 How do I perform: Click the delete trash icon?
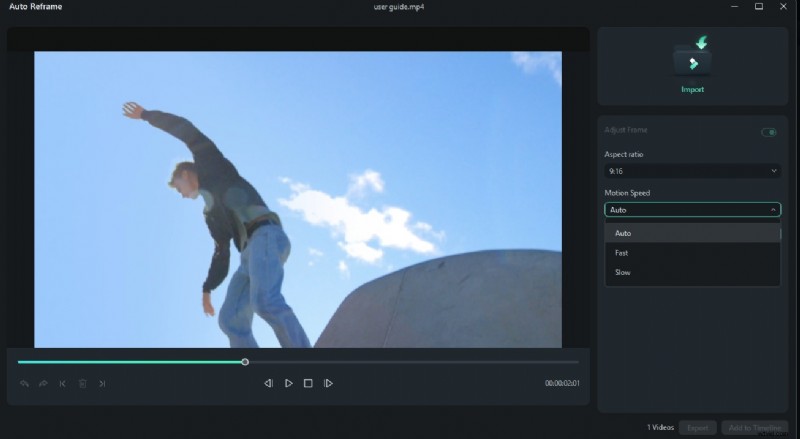[82, 383]
